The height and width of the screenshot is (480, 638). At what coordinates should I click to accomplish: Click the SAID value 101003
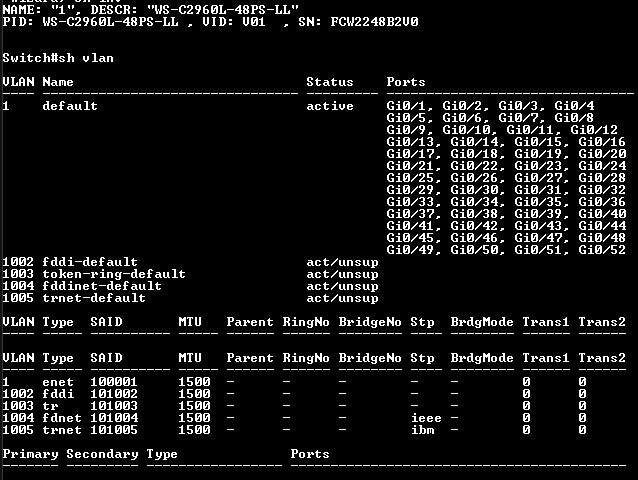tap(114, 406)
